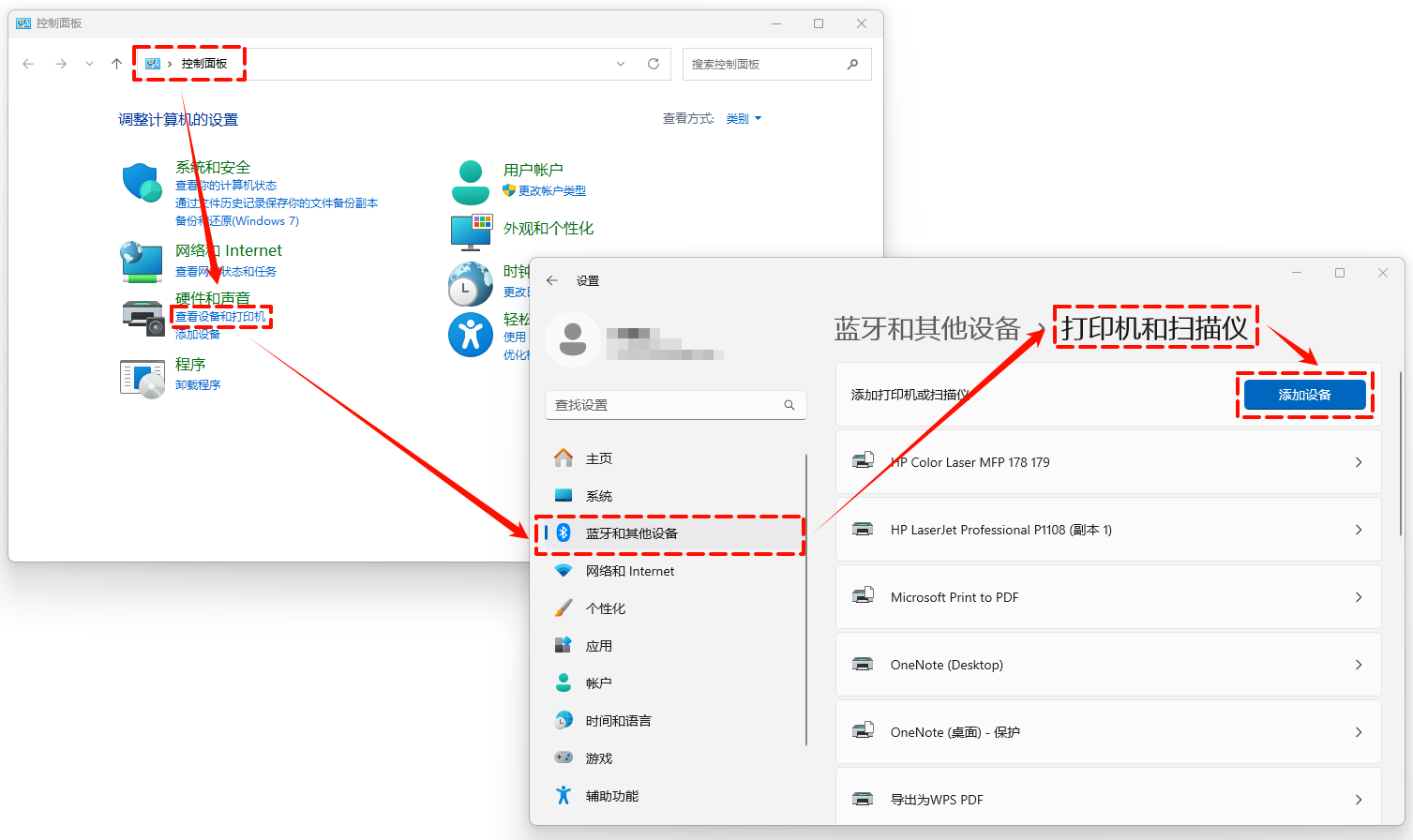Click the Appearance and Personalization monitor icon
The image size is (1413, 840).
[x=471, y=232]
